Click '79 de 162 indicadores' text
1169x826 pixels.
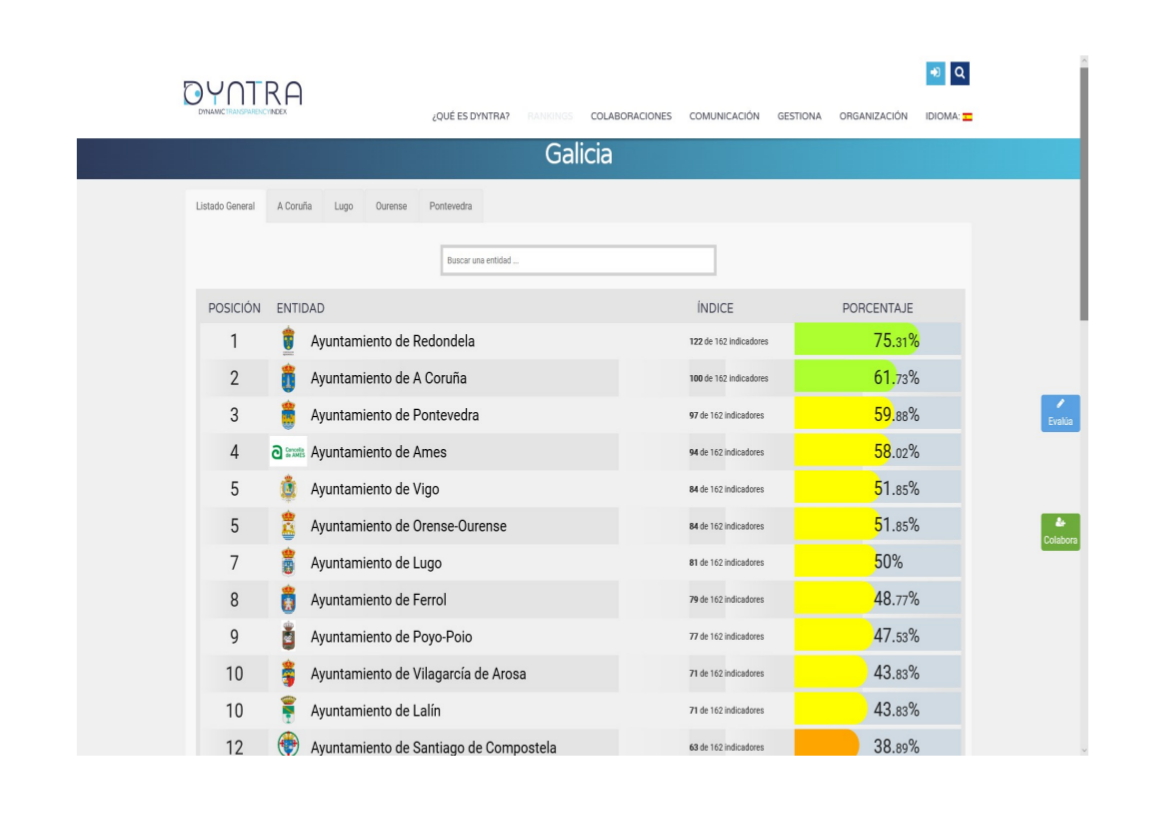point(726,599)
